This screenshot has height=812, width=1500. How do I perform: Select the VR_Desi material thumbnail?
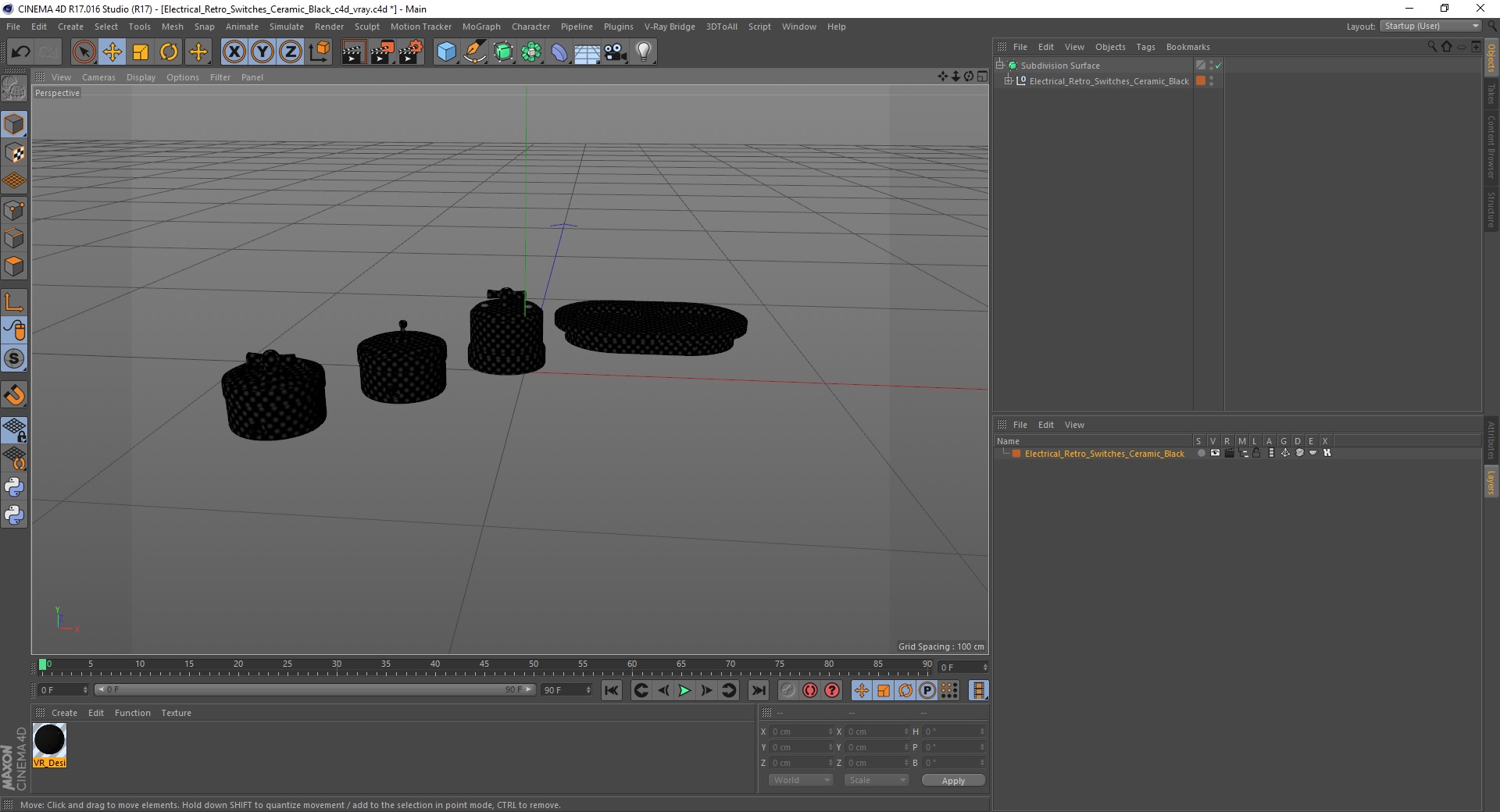pyautogui.click(x=49, y=745)
